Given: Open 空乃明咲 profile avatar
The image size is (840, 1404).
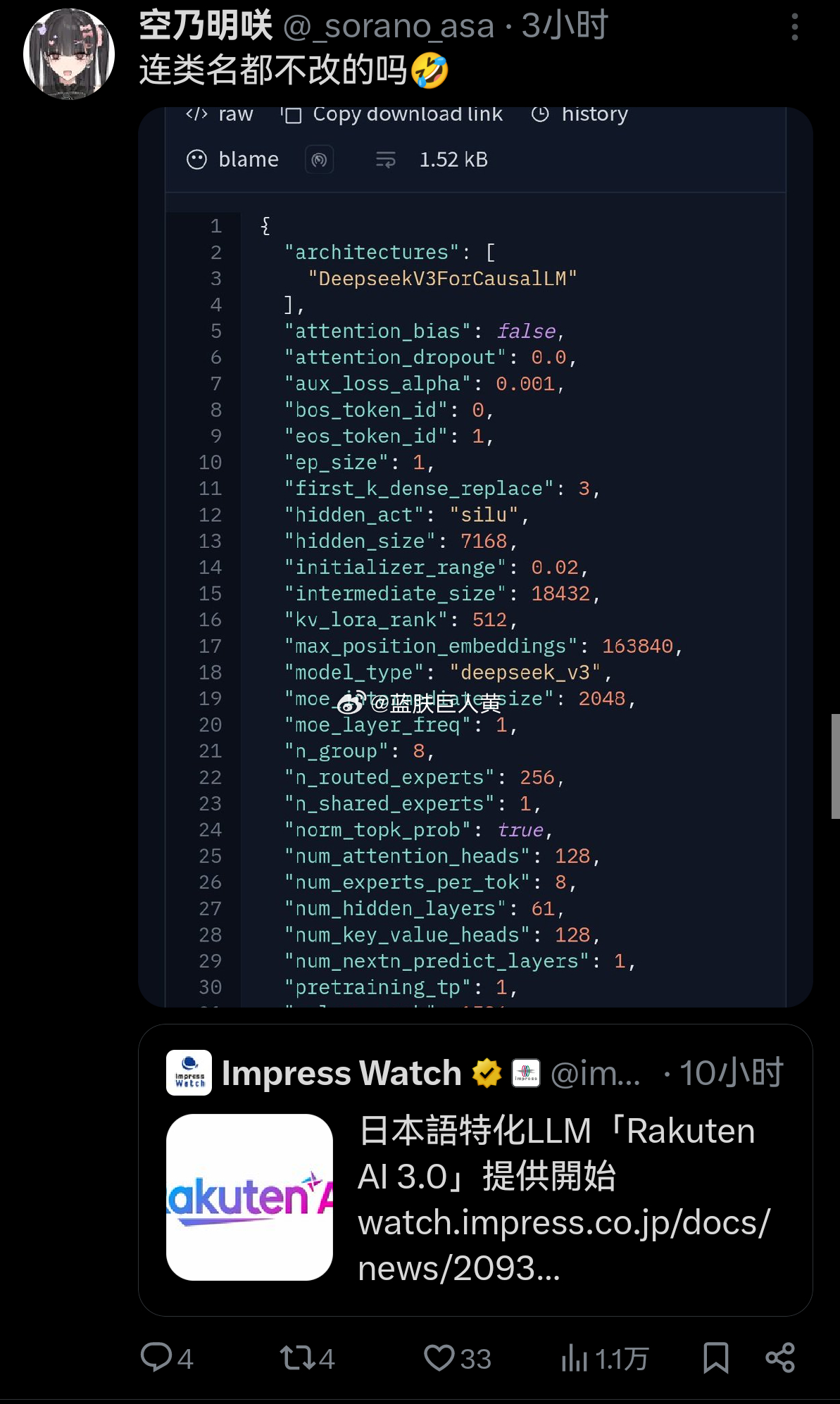Looking at the screenshot, I should [x=69, y=54].
